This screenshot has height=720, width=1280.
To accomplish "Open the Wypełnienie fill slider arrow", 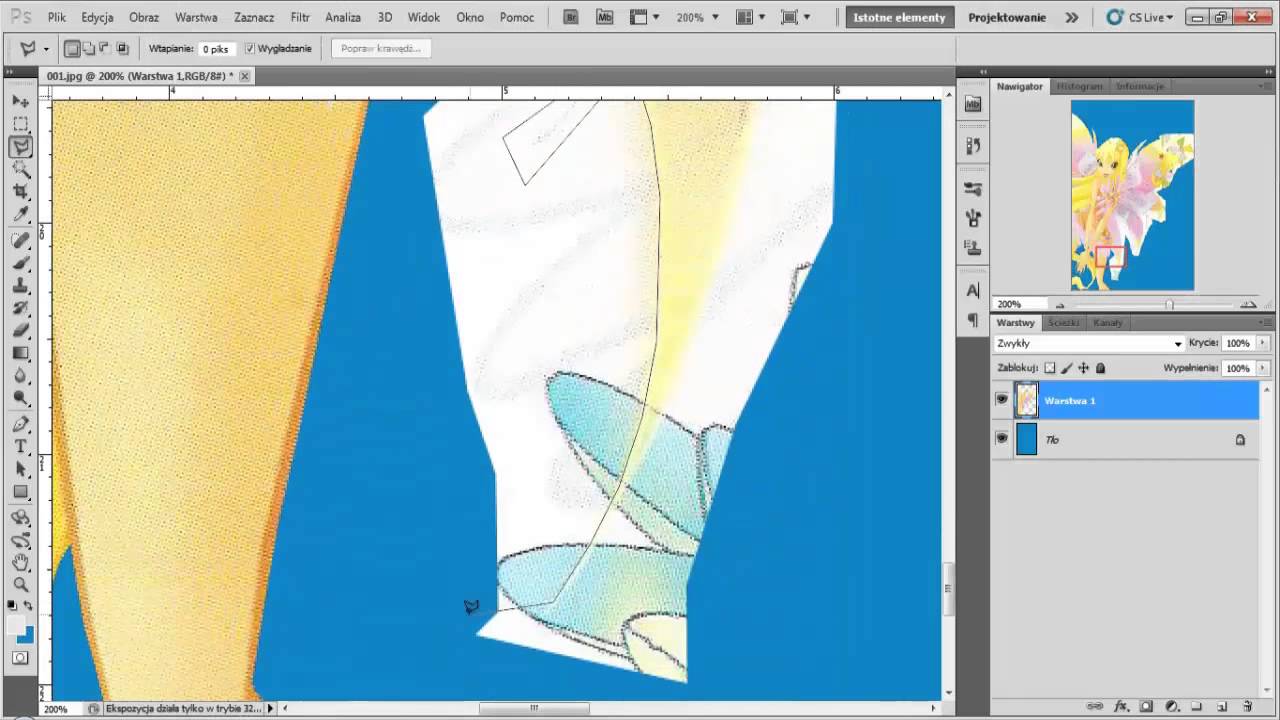I will coord(1263,368).
